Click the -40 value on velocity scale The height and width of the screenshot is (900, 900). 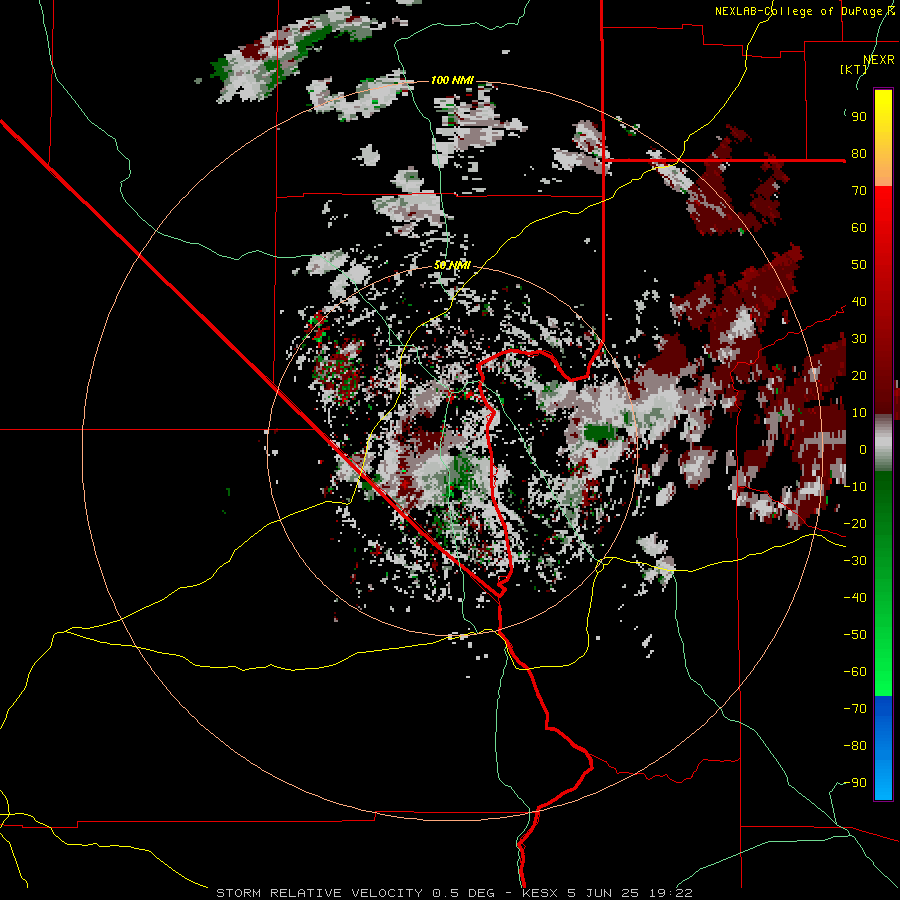click(x=855, y=598)
